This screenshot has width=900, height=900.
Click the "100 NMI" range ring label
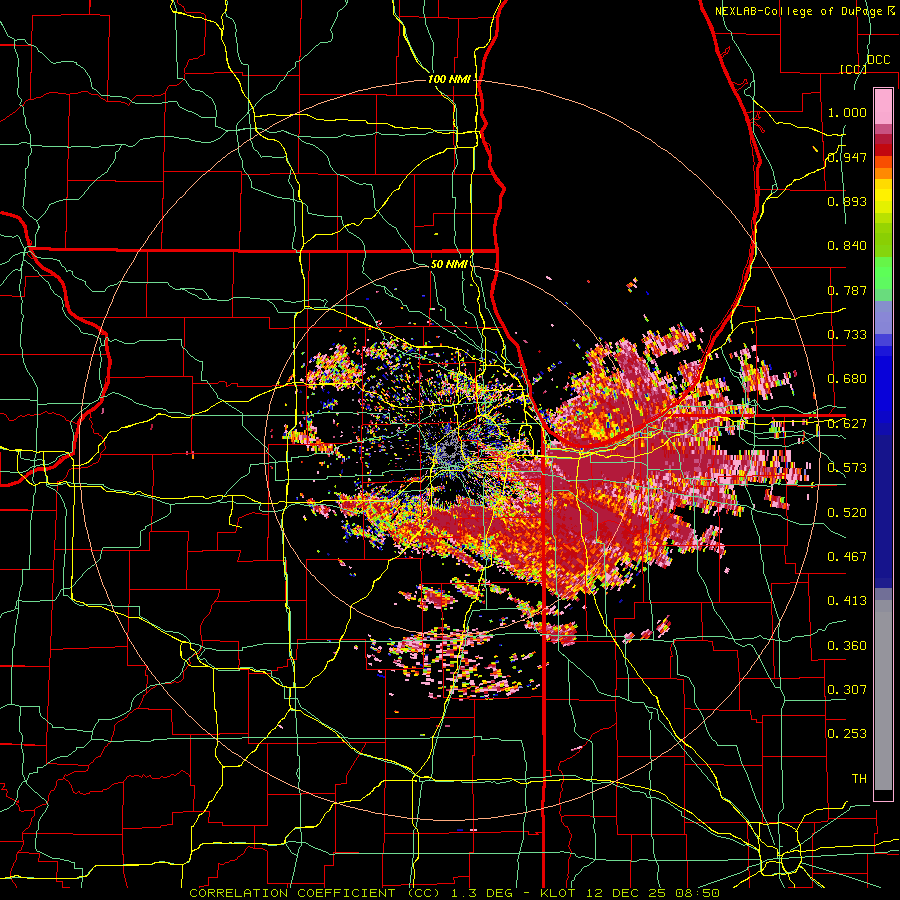pyautogui.click(x=449, y=79)
